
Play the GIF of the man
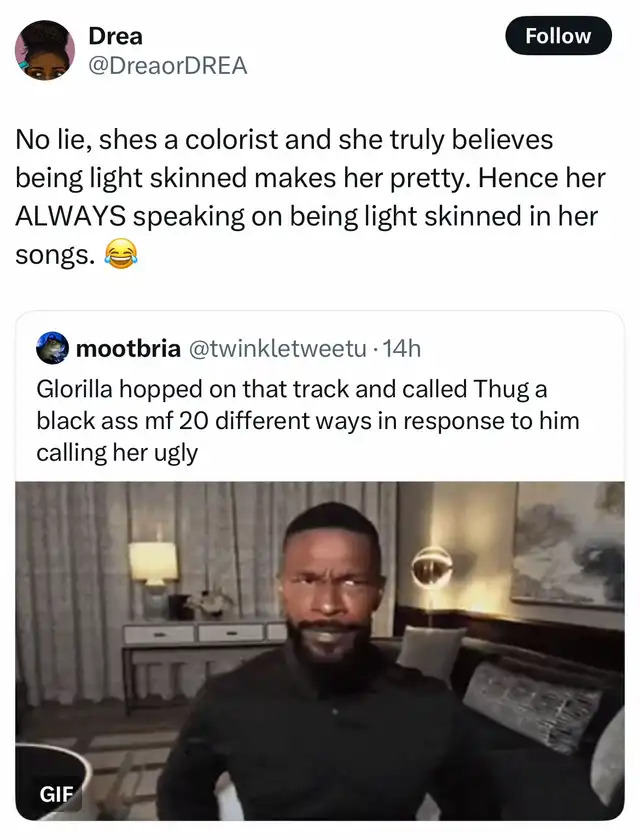click(x=320, y=651)
